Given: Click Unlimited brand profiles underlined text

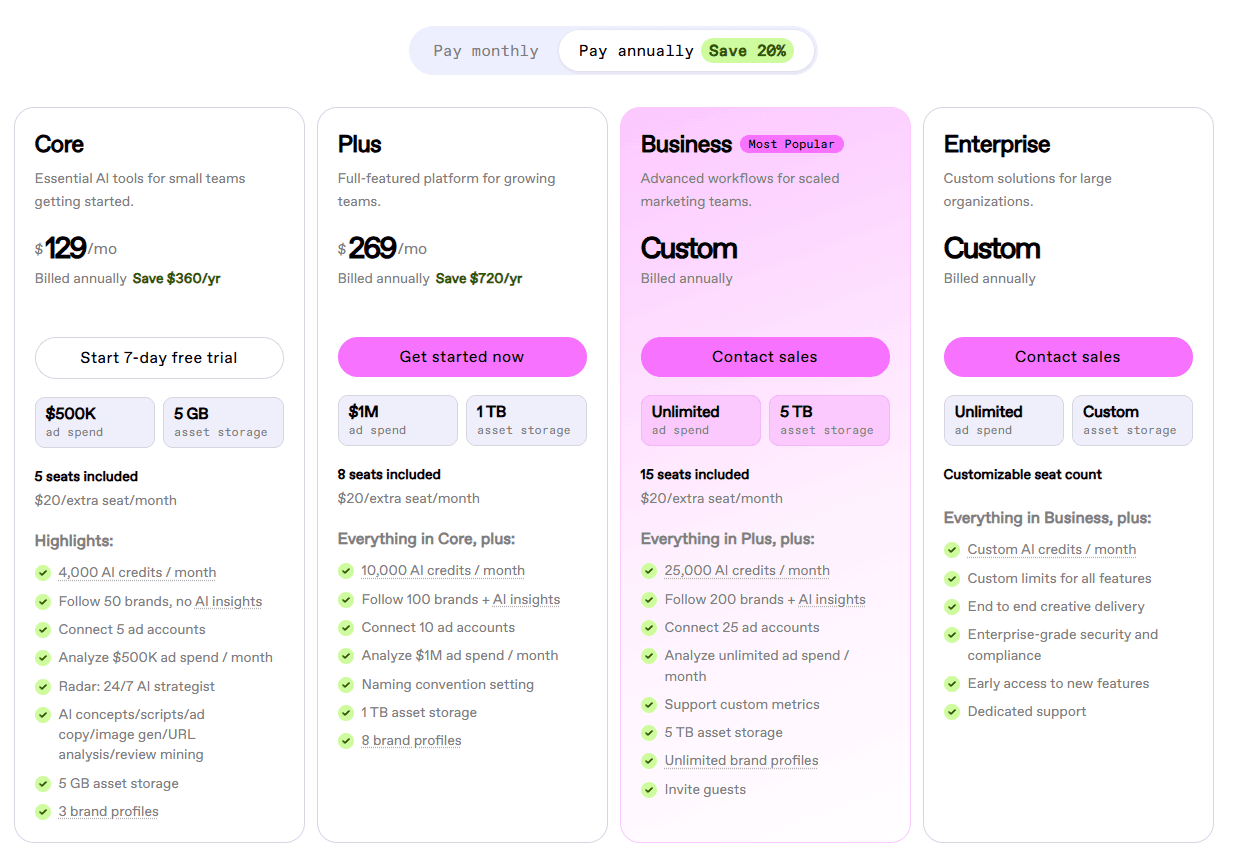Looking at the screenshot, I should (x=741, y=761).
